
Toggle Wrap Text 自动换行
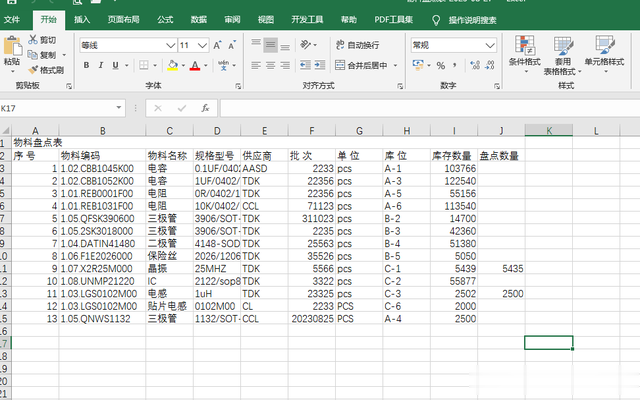(358, 45)
